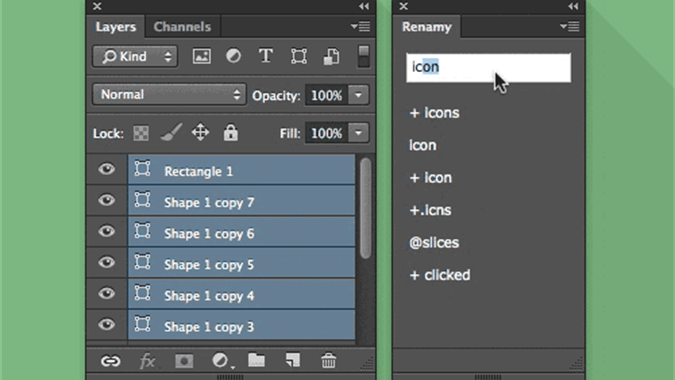Viewport: 675px width, 380px height.
Task: Filter for shape layers icon
Action: pos(298,56)
